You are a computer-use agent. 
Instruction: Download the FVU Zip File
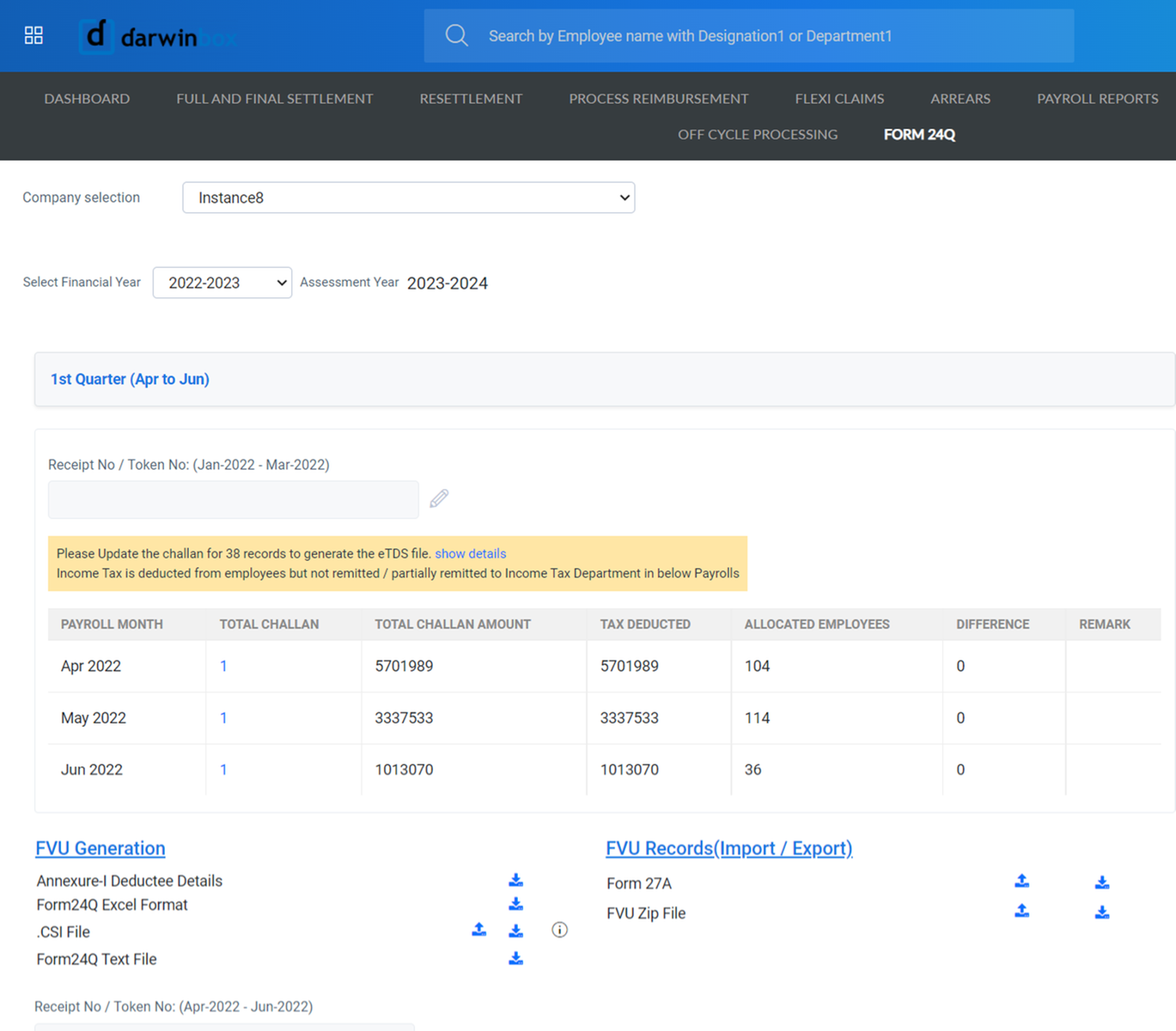click(1102, 912)
